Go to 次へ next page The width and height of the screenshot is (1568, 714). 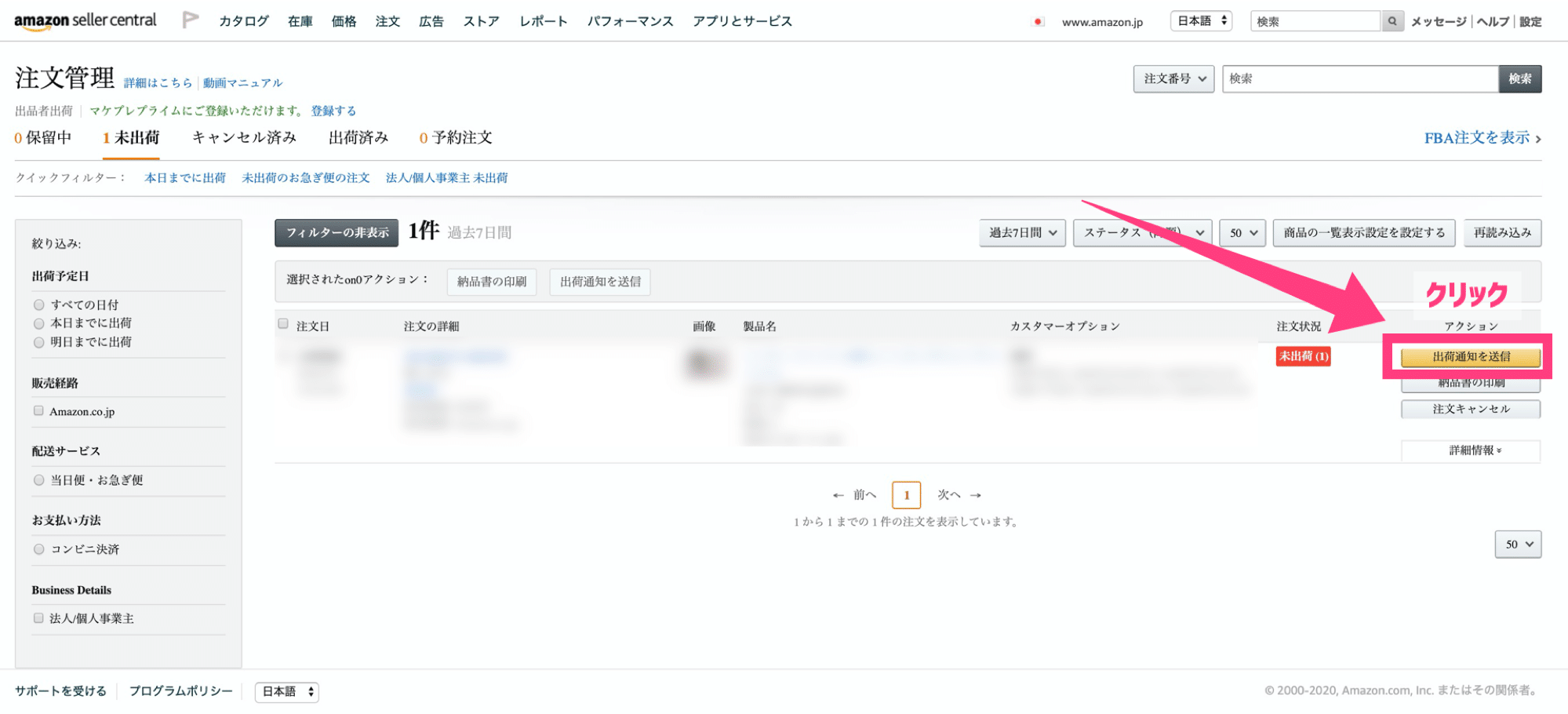960,495
